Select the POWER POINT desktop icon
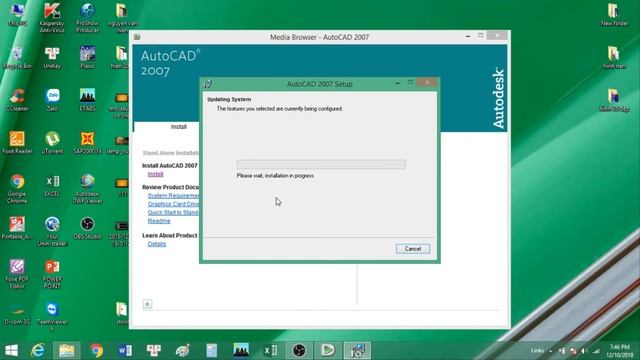This screenshot has height=360, width=640. (x=52, y=274)
